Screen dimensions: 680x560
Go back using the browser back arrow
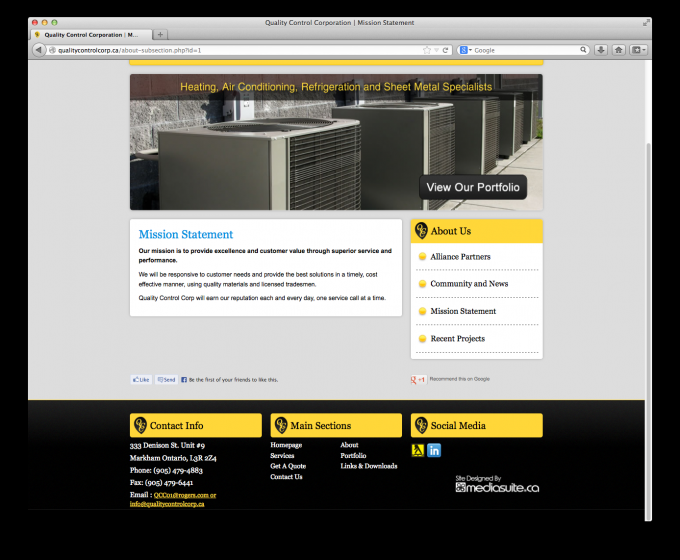39,49
